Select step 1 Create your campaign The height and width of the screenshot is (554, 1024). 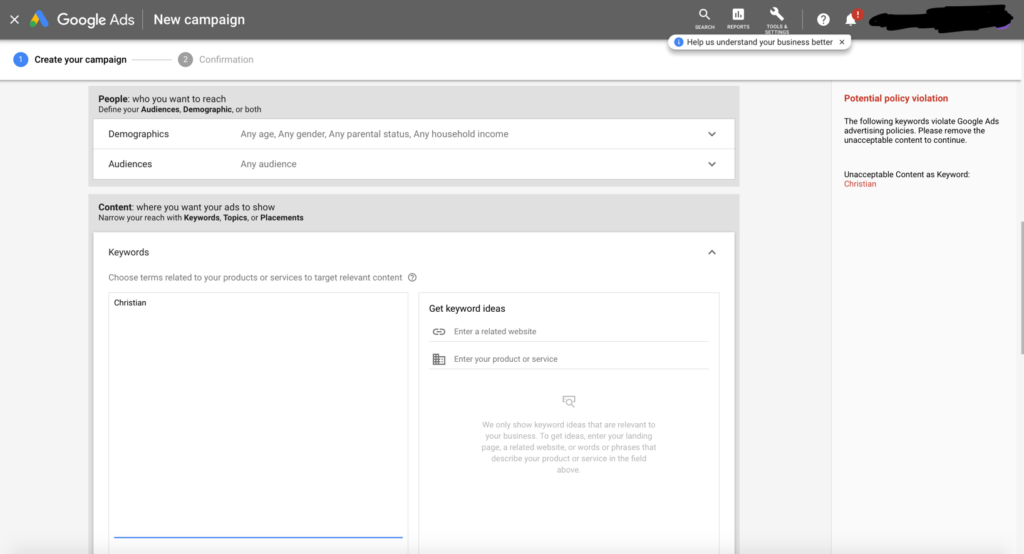[x=70, y=59]
